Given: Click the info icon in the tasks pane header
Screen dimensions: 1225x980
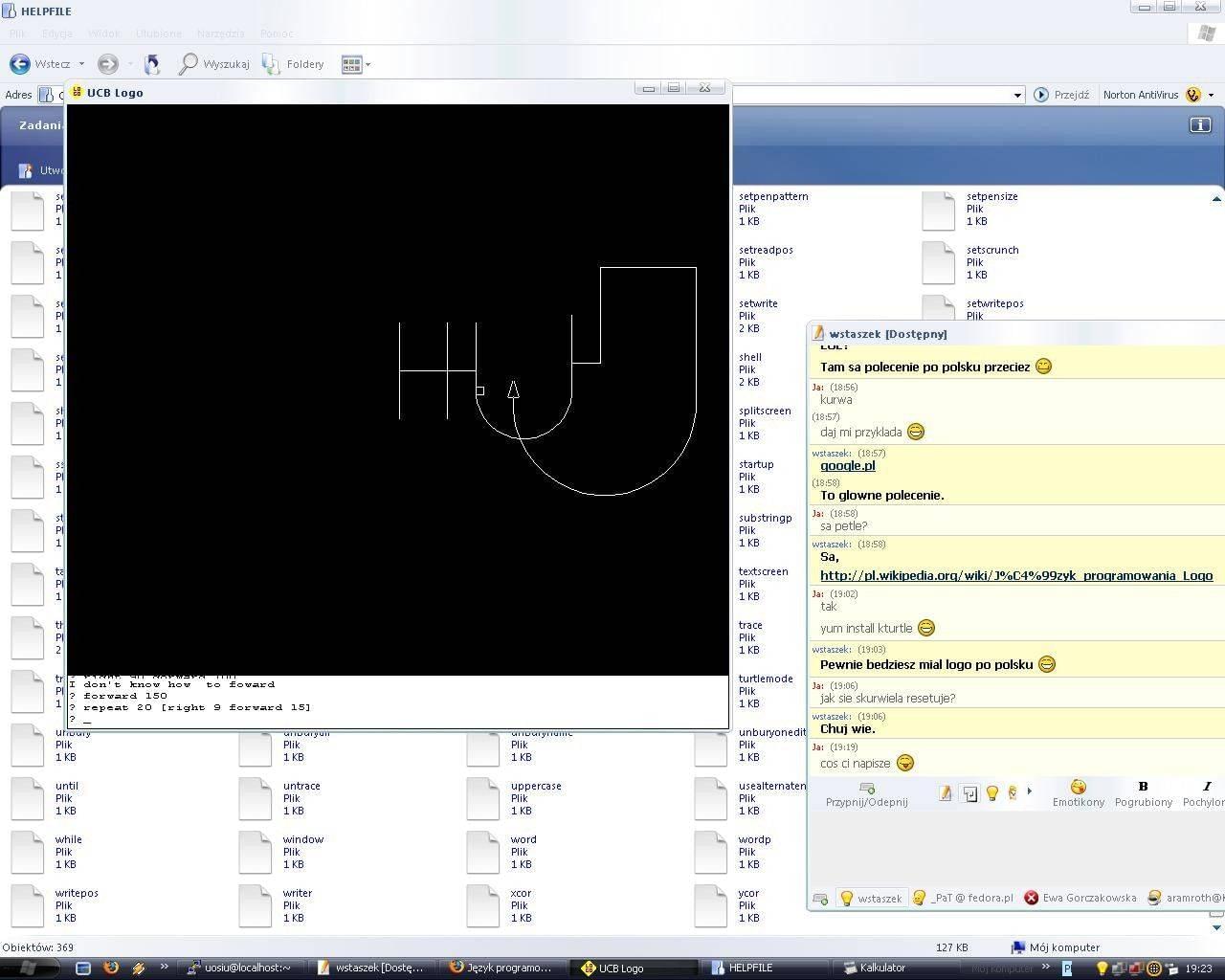Looking at the screenshot, I should [1199, 125].
